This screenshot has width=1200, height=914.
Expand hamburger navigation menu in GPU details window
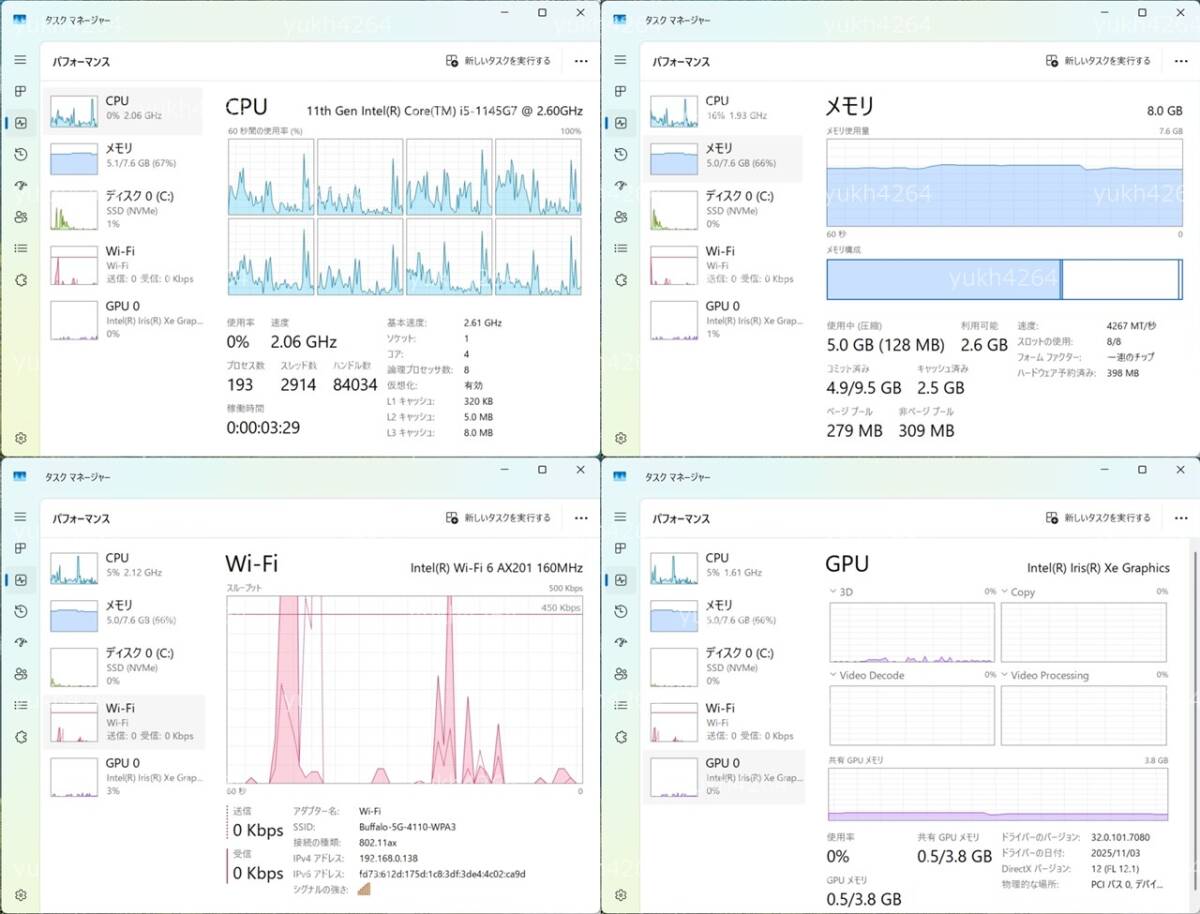621,517
